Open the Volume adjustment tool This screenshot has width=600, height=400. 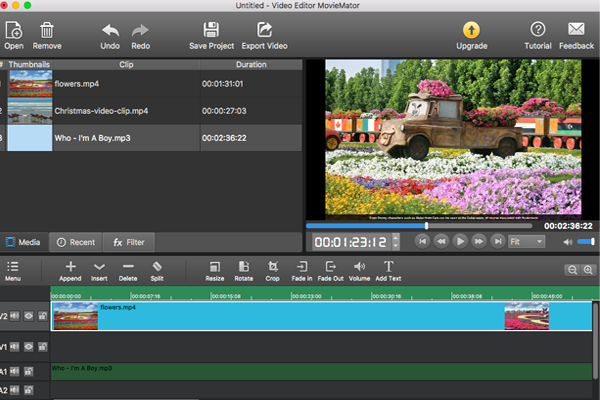[359, 271]
